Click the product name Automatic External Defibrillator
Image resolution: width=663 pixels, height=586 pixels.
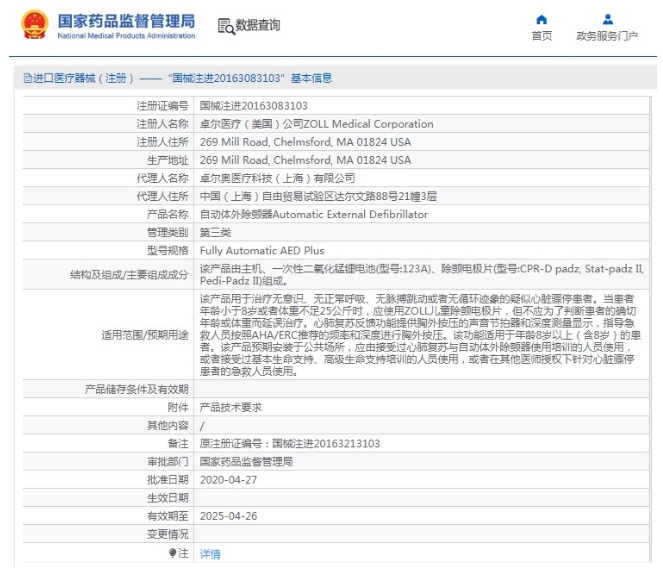tap(313, 215)
